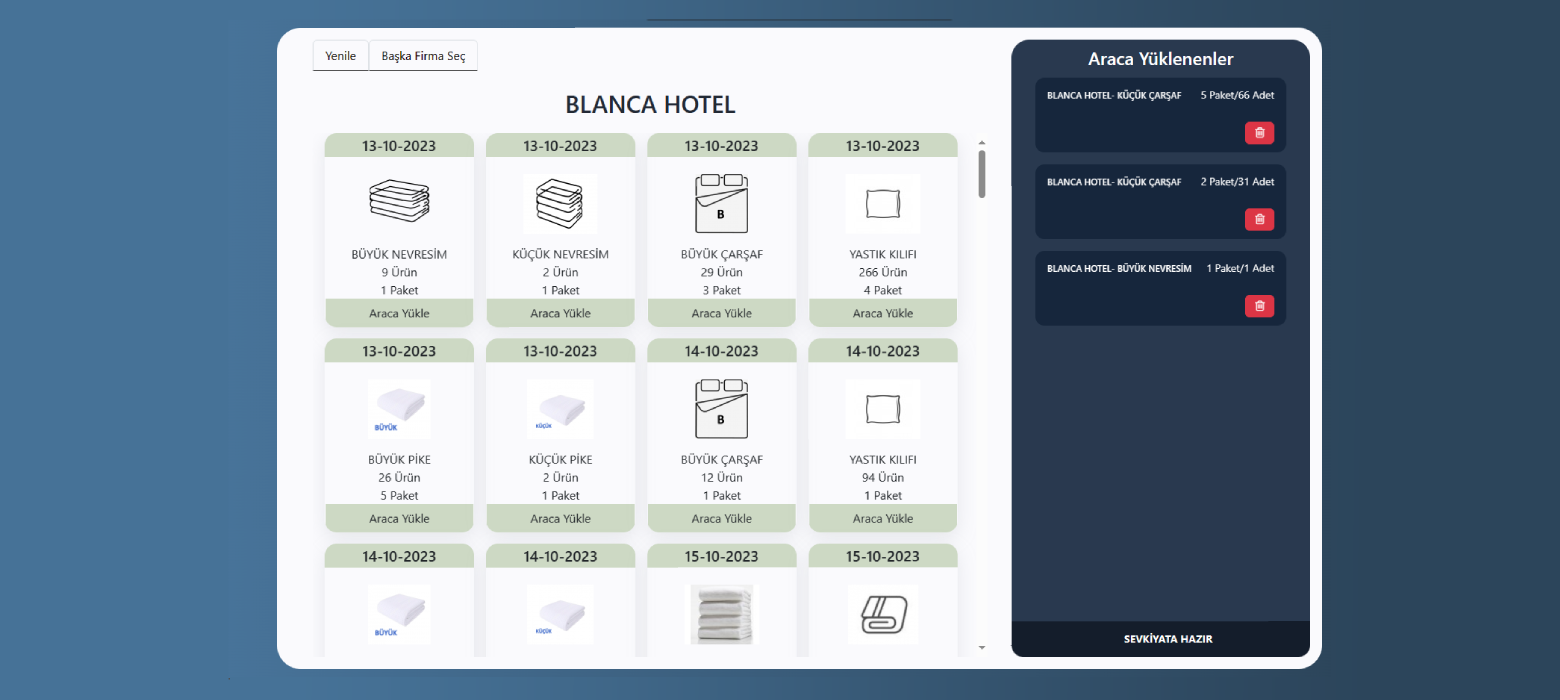
Task: Click the KÜÇÜK PİKE blanket image, 2 Ürün
Action: (560, 409)
